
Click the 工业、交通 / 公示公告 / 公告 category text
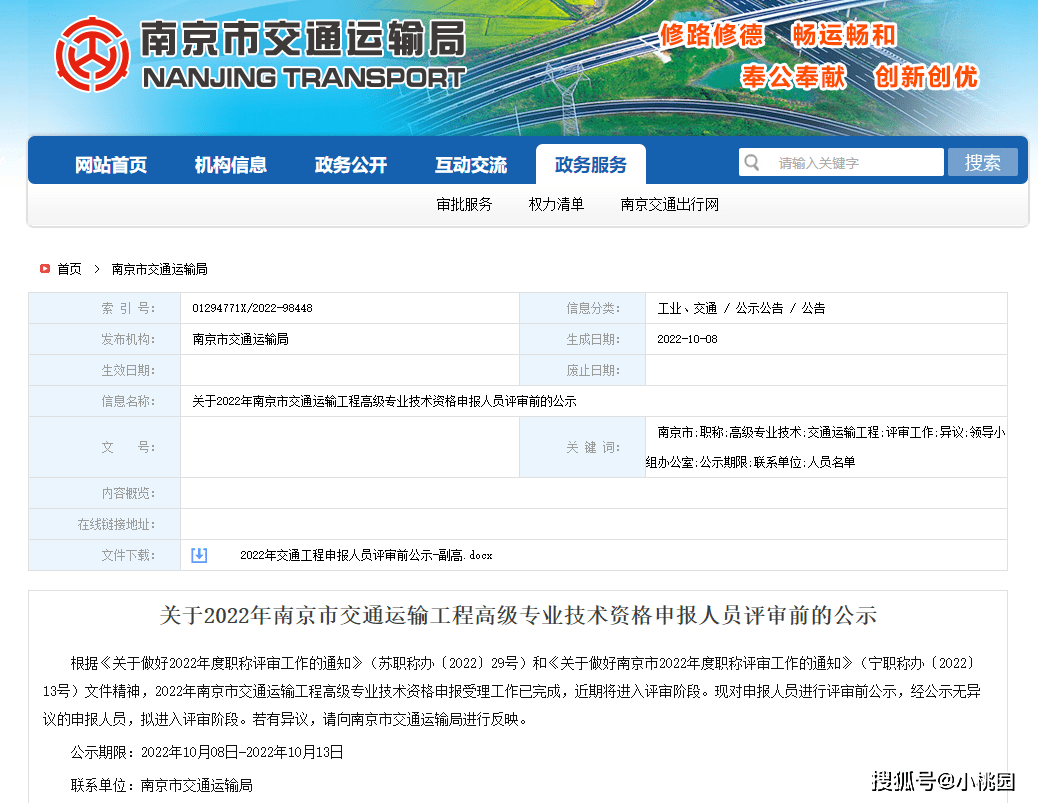tap(741, 308)
